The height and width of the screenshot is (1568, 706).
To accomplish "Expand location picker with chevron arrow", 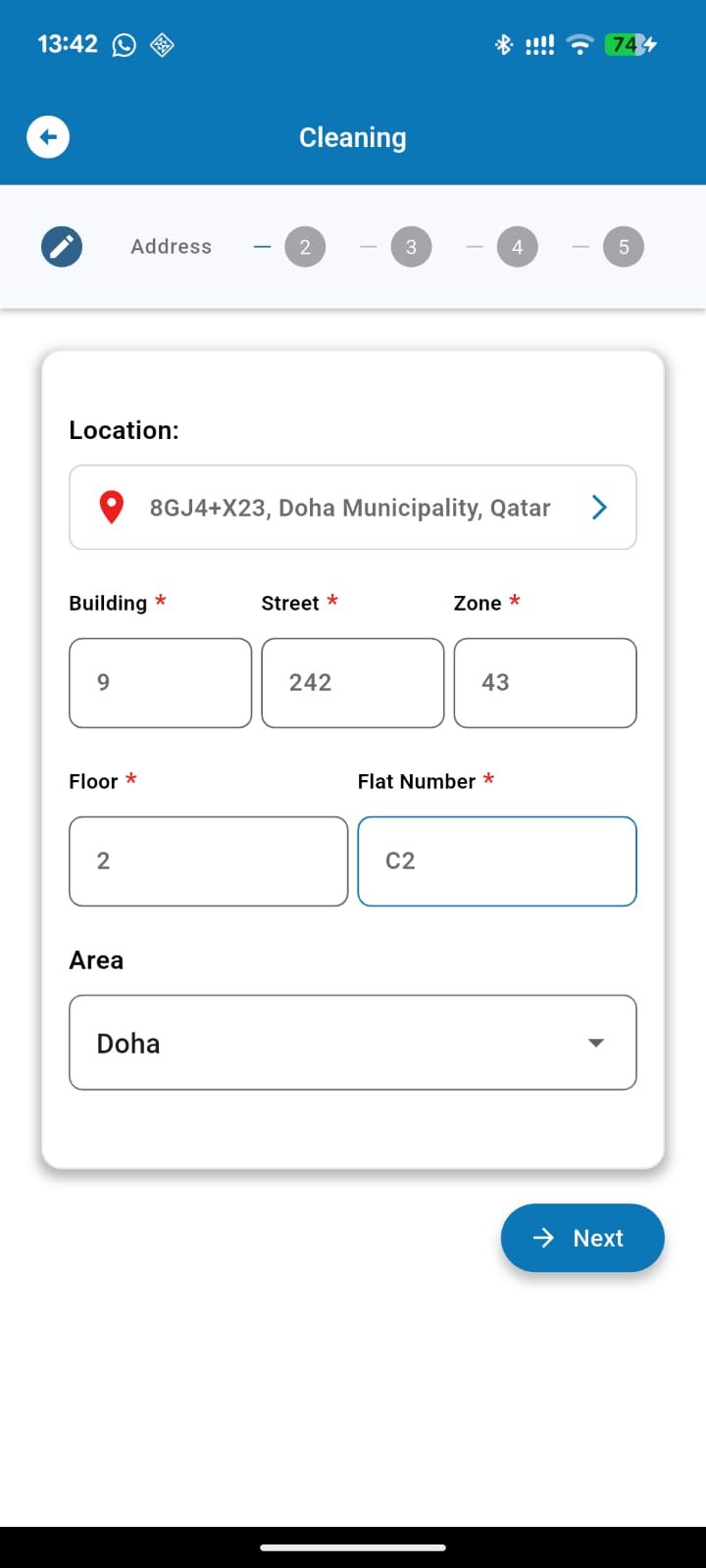I will tap(599, 508).
